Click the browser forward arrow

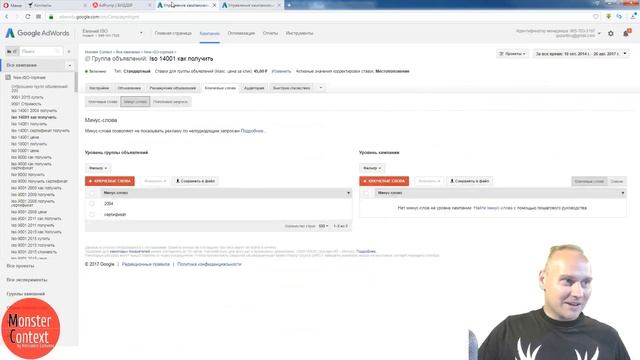(17, 17)
